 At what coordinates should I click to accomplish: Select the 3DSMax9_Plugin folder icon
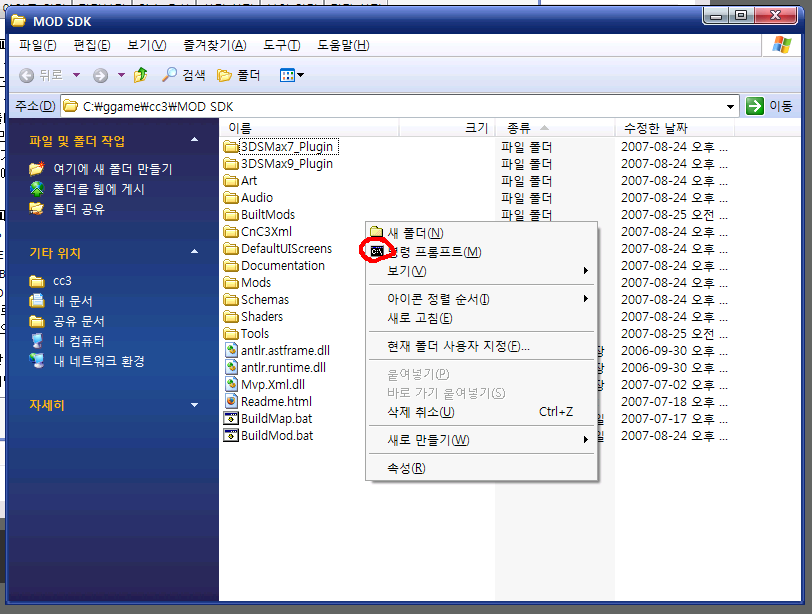tap(231, 164)
